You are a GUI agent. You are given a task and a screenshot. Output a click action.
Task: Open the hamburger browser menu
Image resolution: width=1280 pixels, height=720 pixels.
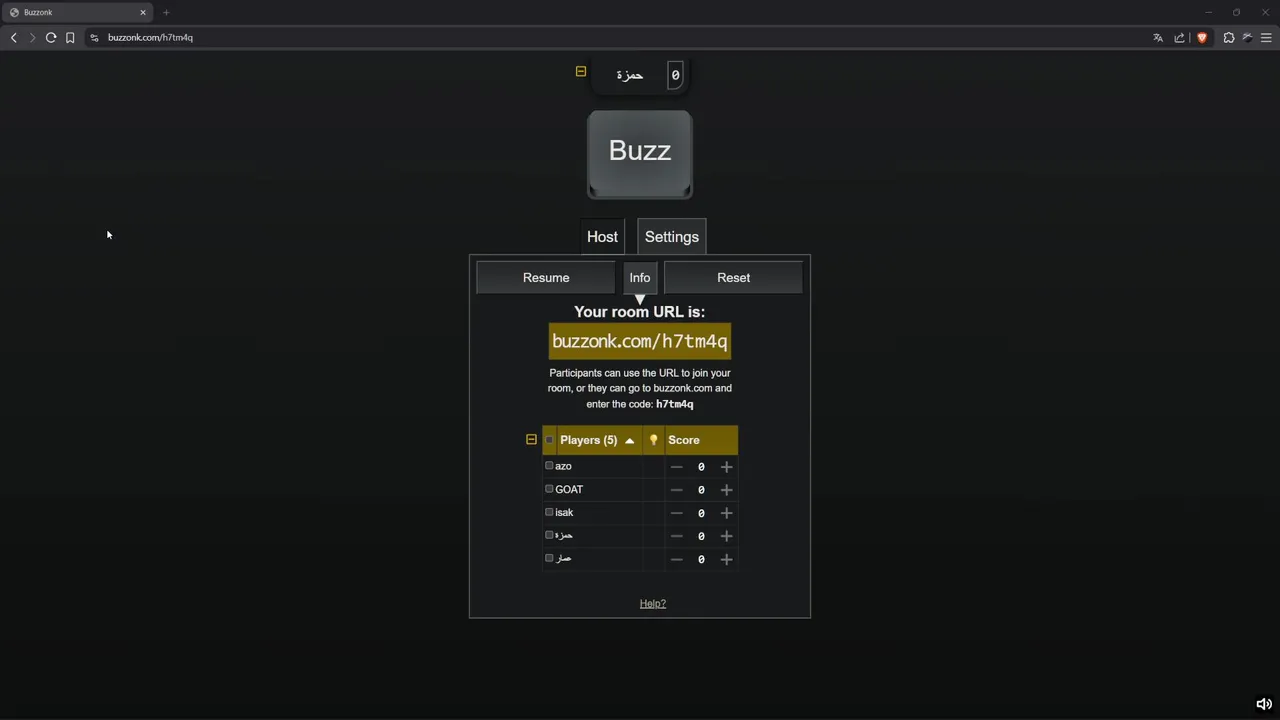click(1266, 38)
